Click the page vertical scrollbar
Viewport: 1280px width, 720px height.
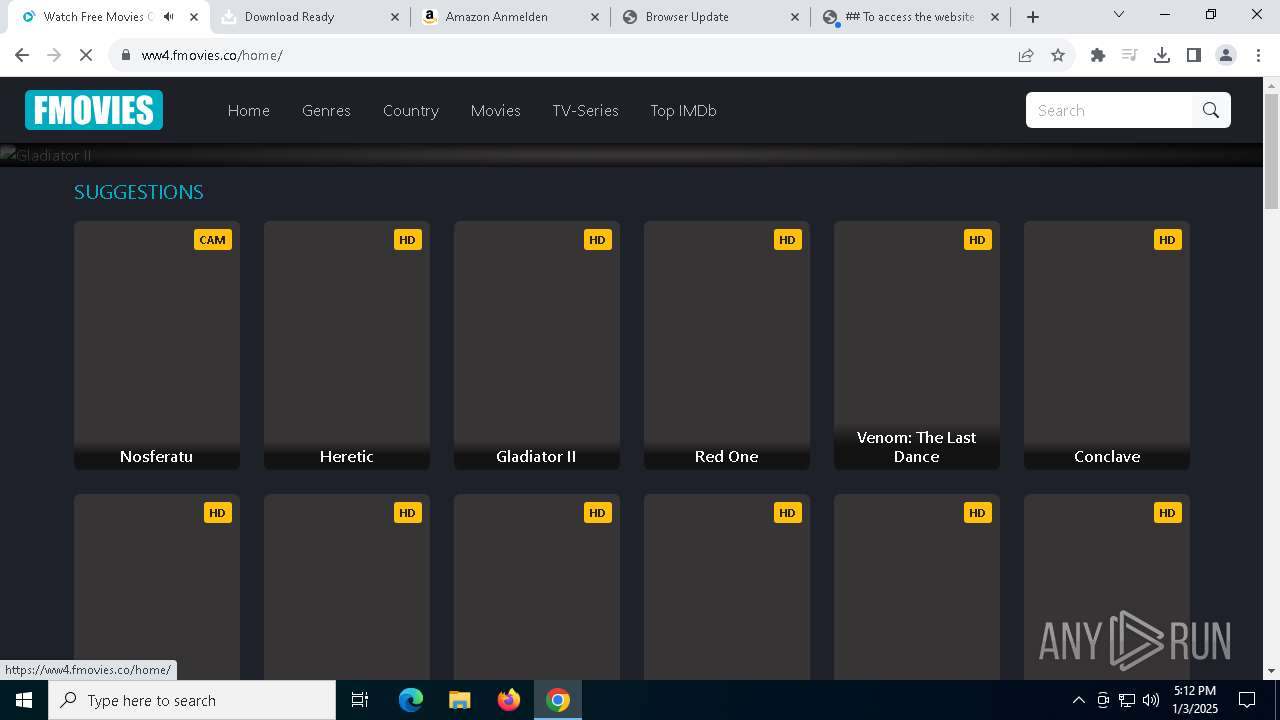(1271, 150)
